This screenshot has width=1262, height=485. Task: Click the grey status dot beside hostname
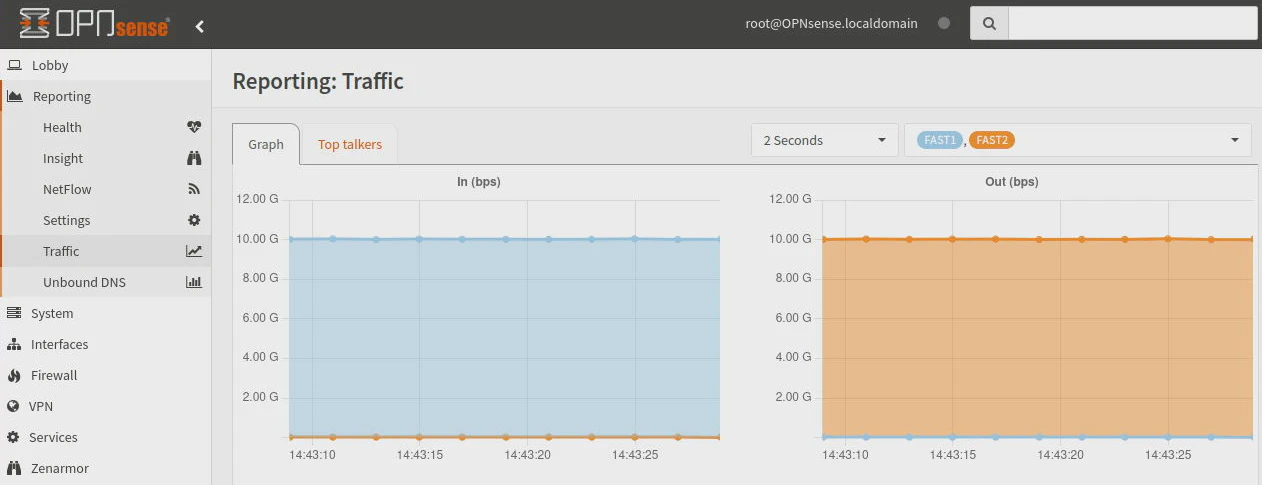[944, 24]
